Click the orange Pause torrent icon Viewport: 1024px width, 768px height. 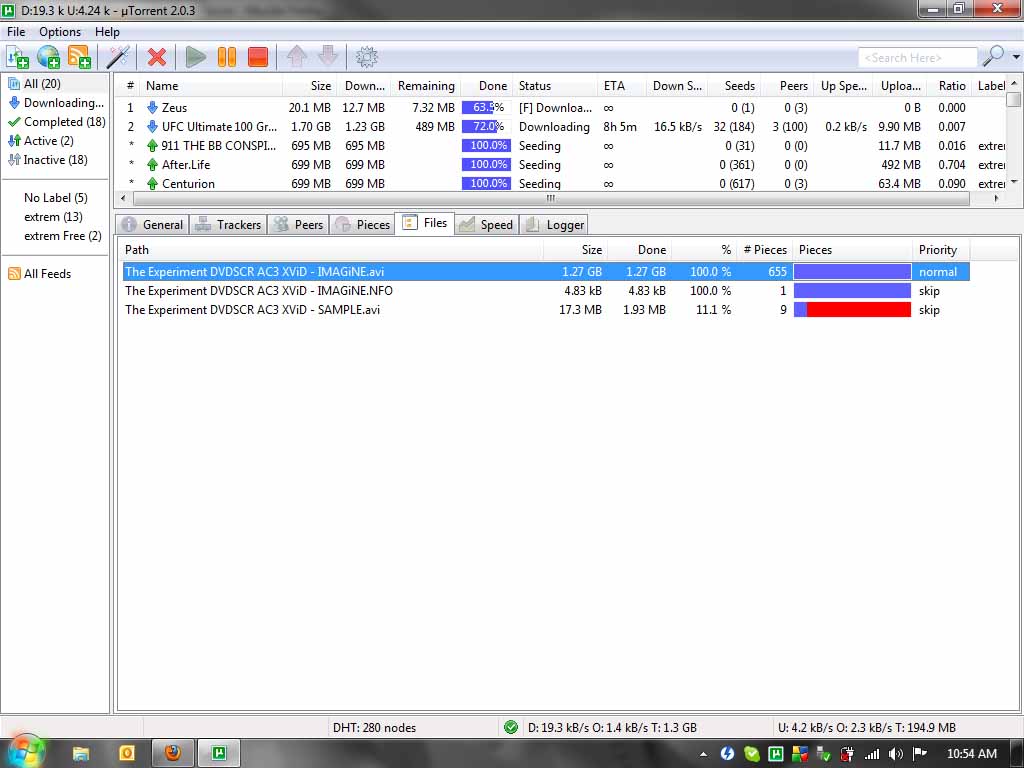coord(227,57)
